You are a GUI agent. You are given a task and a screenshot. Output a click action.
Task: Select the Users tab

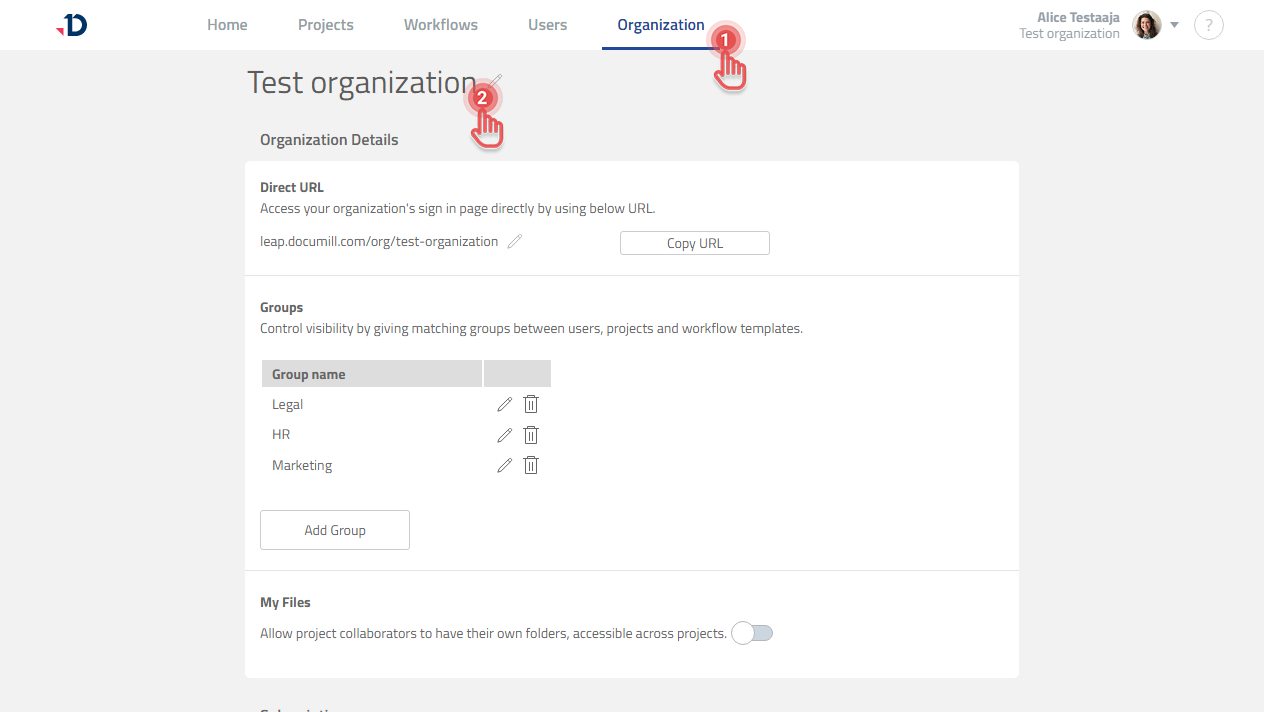click(x=547, y=24)
